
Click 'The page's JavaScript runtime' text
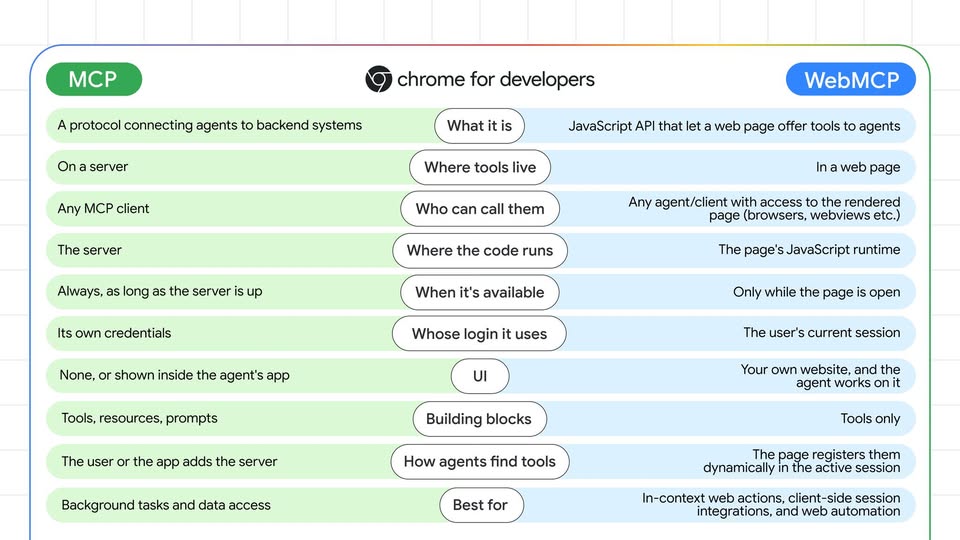point(809,250)
